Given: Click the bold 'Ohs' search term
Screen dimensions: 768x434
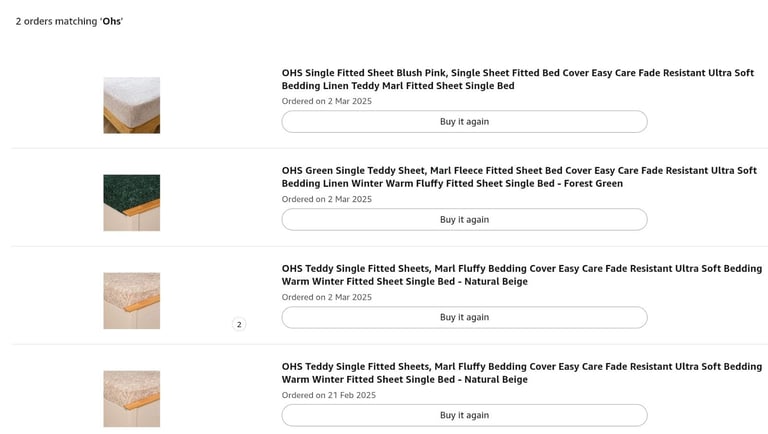Looking at the screenshot, I should pos(112,21).
